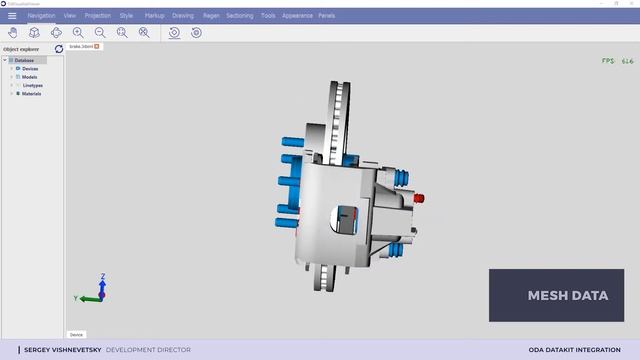Screen dimensions: 640x360
Task: Click the Devices item icon
Action: [x=18, y=69]
